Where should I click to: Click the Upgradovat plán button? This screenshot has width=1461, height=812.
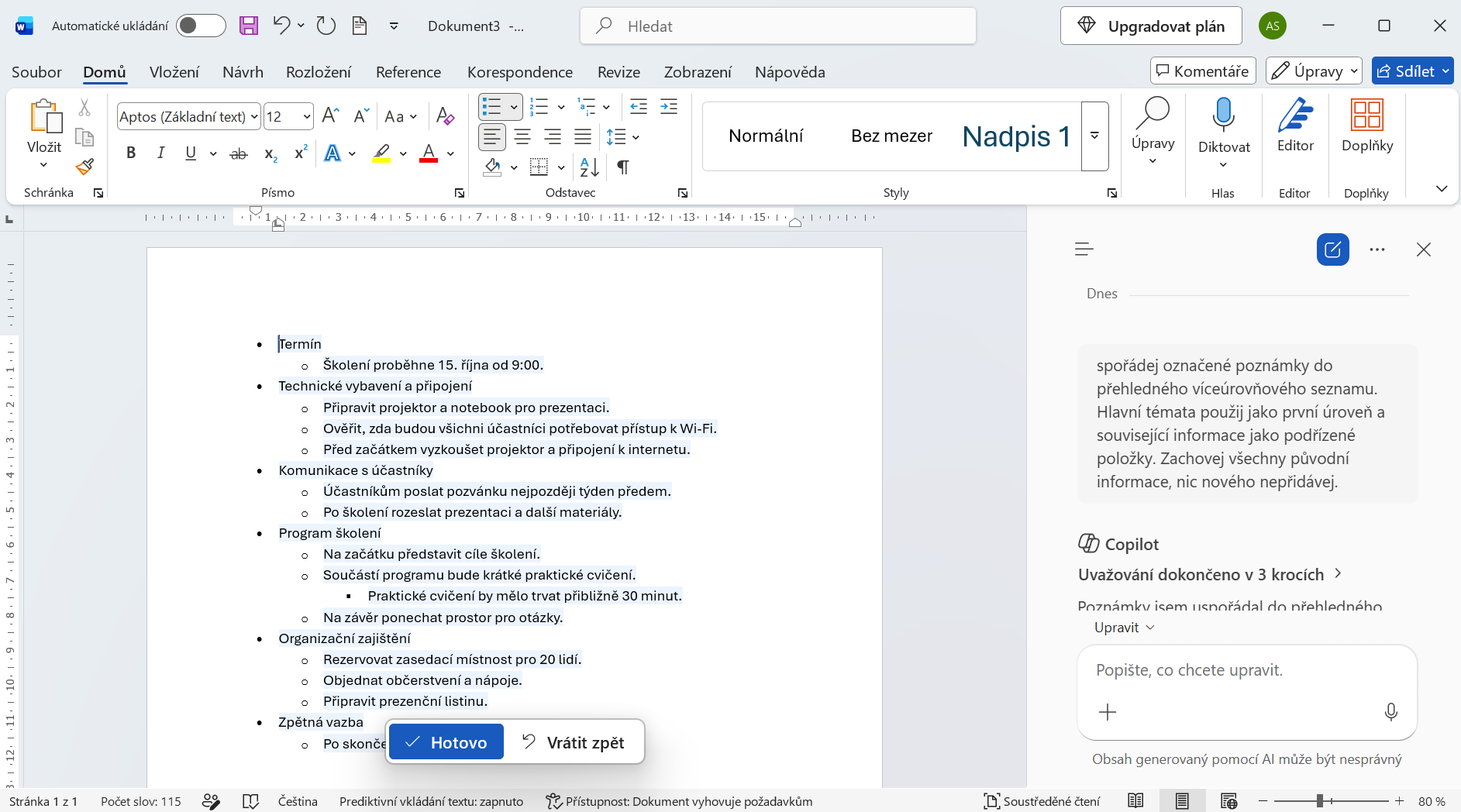click(x=1151, y=26)
